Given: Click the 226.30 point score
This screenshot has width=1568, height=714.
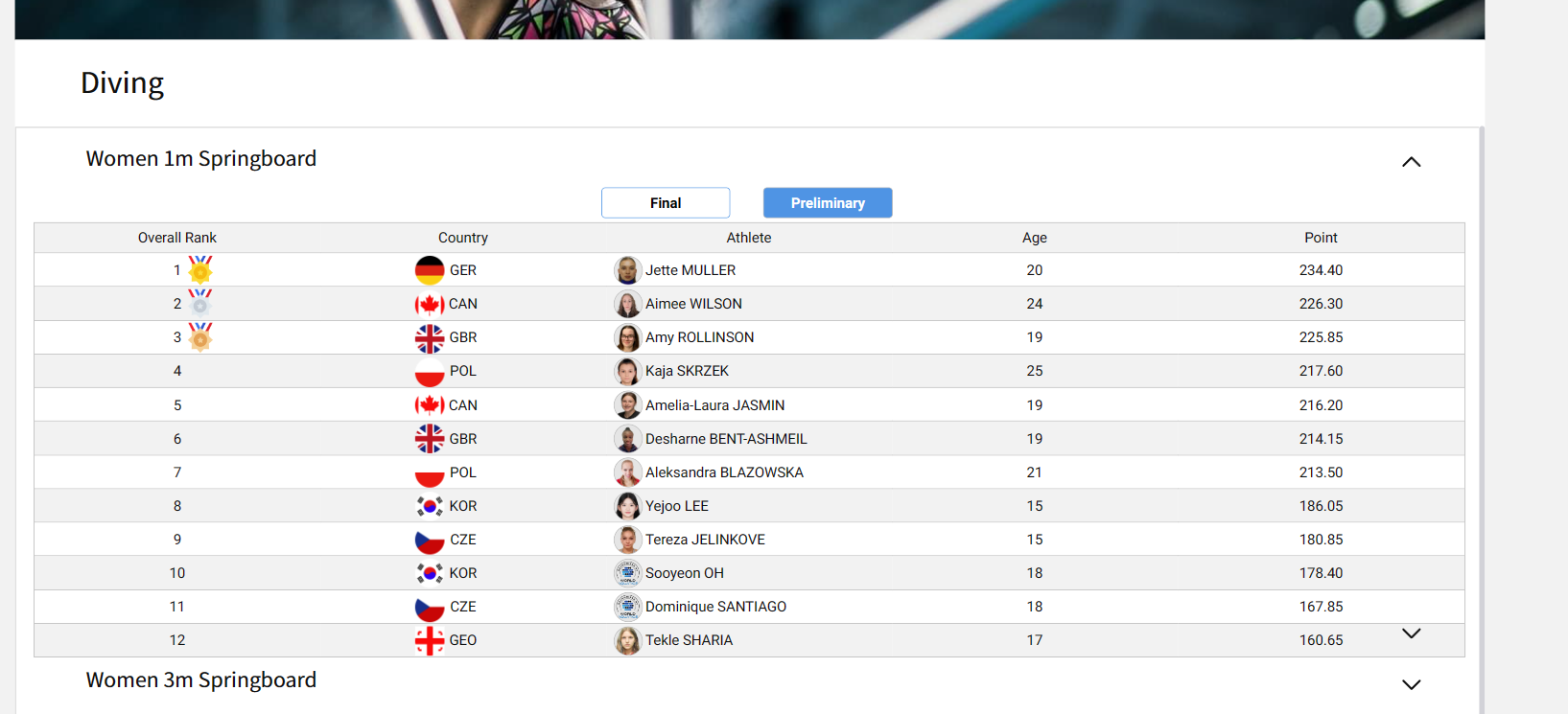Looking at the screenshot, I should [x=1321, y=304].
